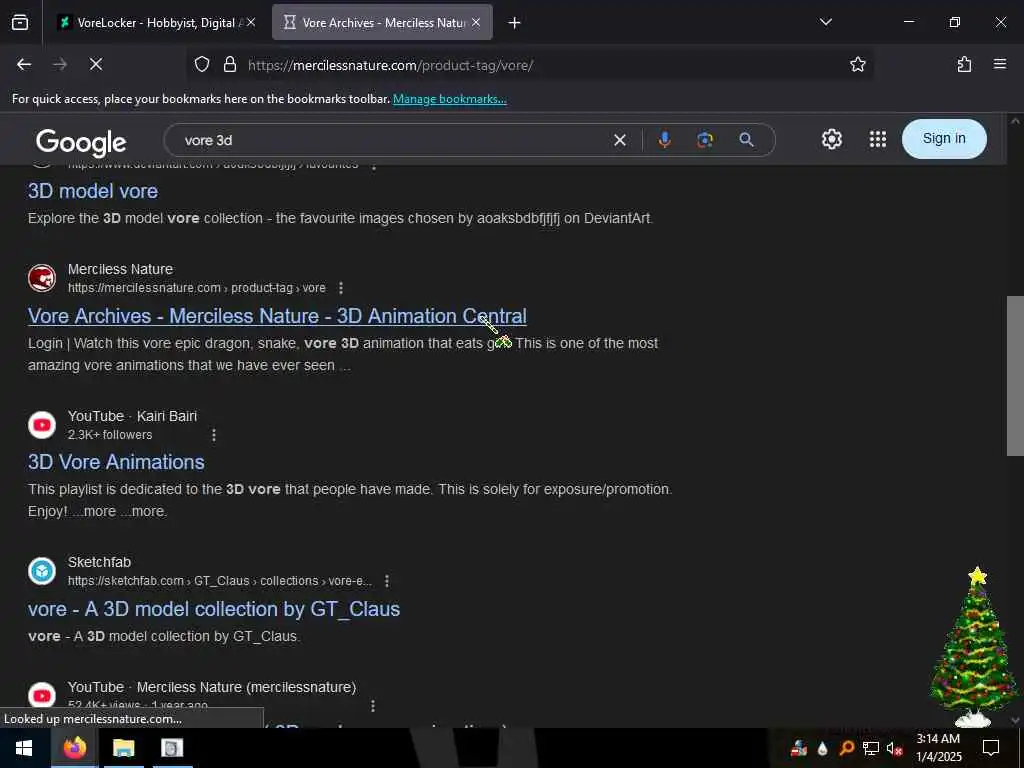Open Vore Archives Merciless Nature result
The width and height of the screenshot is (1024, 768).
277,316
